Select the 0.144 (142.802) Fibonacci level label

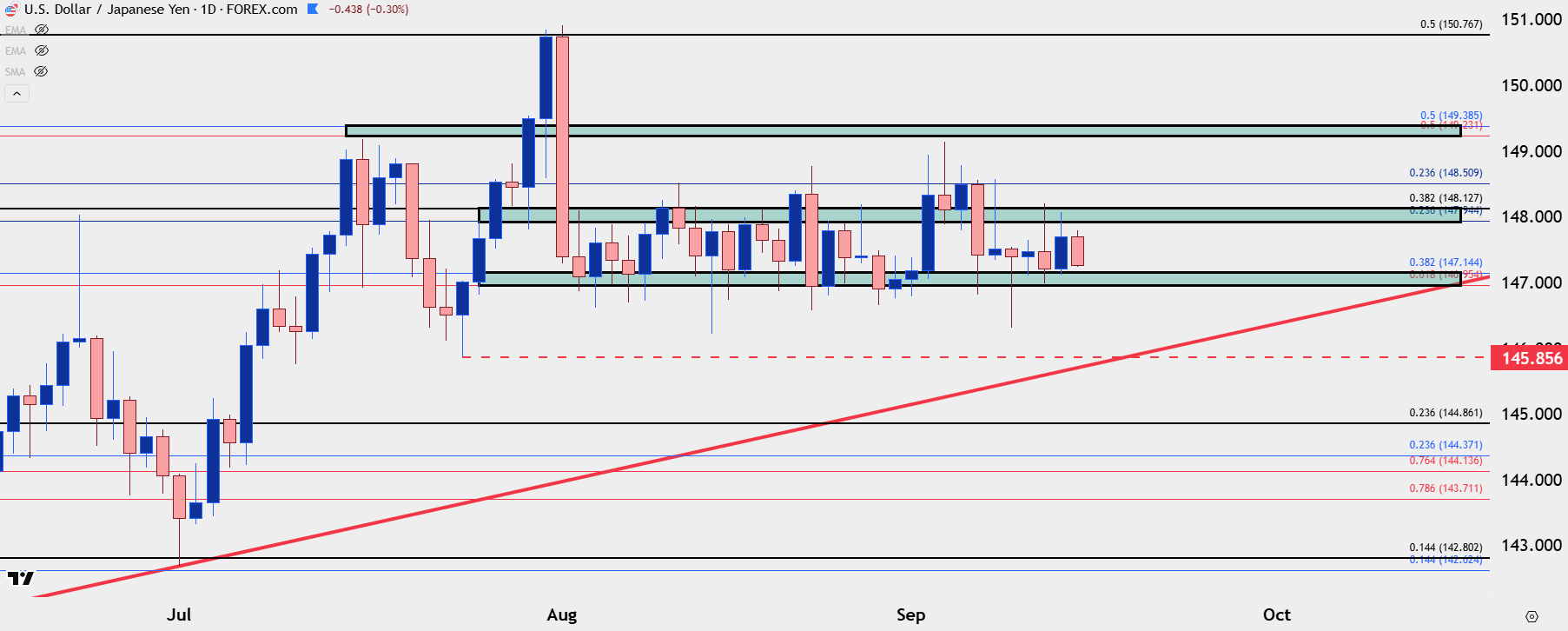point(1446,548)
